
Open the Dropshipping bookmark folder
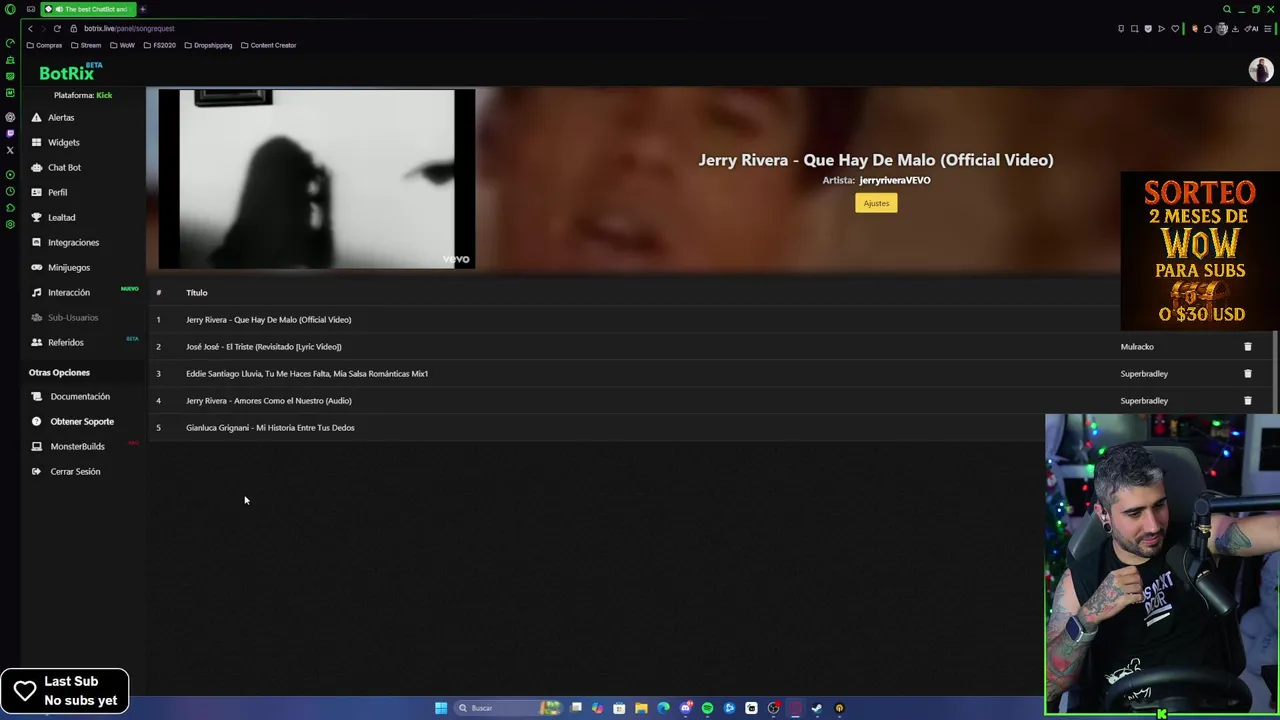[208, 45]
